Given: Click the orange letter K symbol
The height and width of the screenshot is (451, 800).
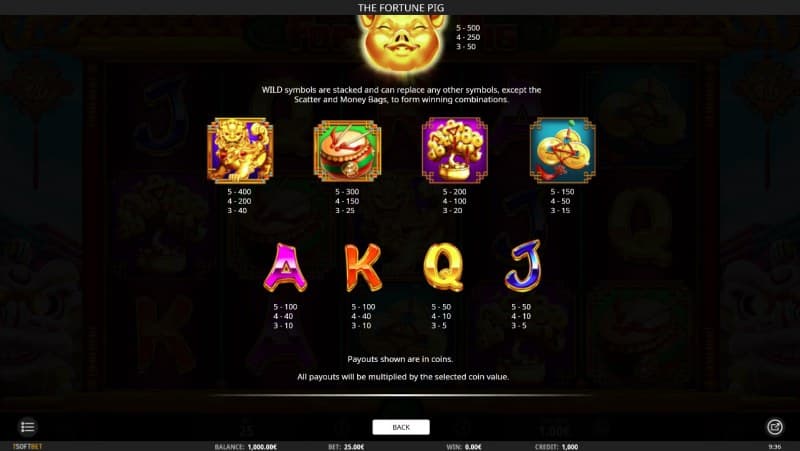Looking at the screenshot, I should tap(363, 267).
